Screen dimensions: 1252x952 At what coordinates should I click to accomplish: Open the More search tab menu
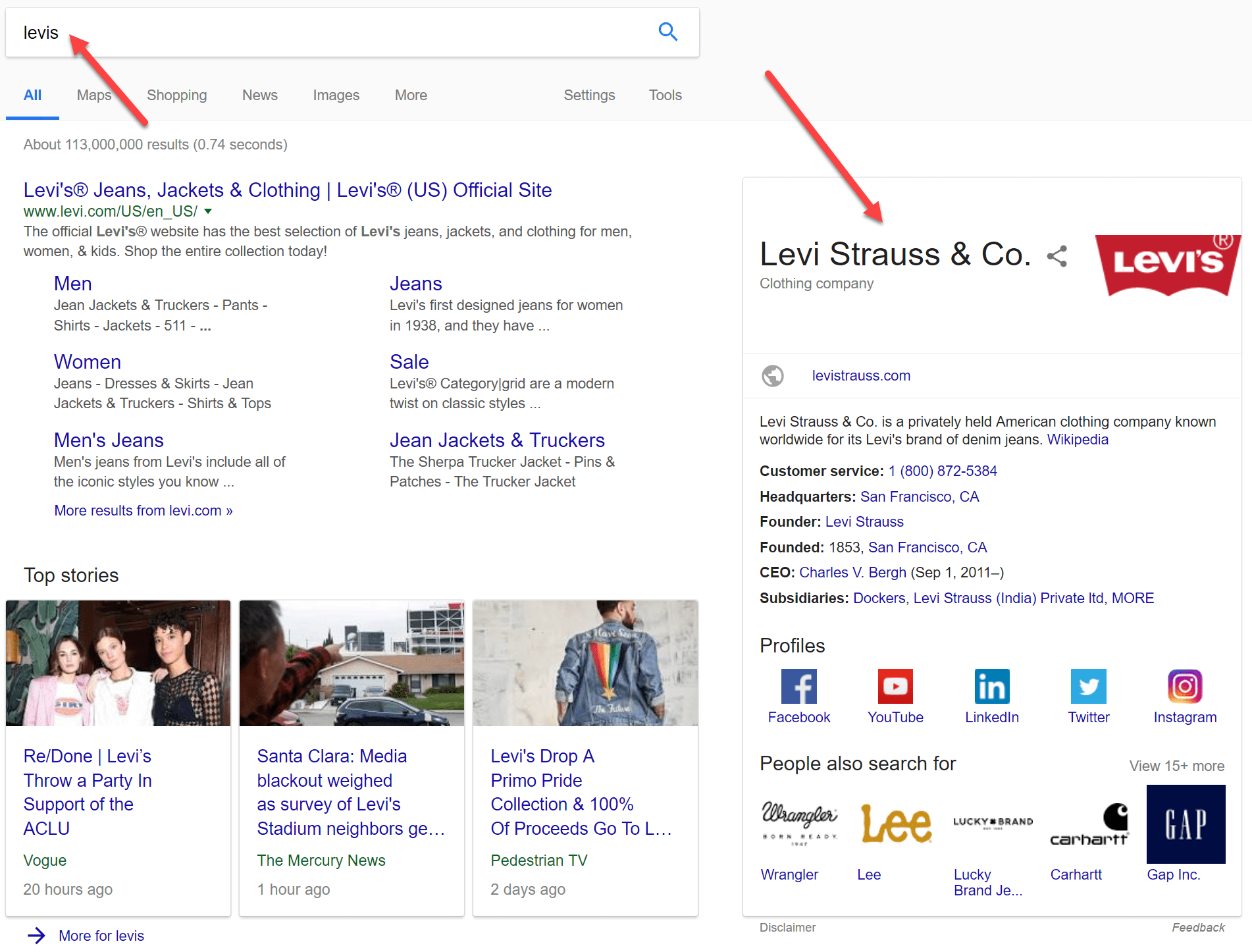coord(411,95)
